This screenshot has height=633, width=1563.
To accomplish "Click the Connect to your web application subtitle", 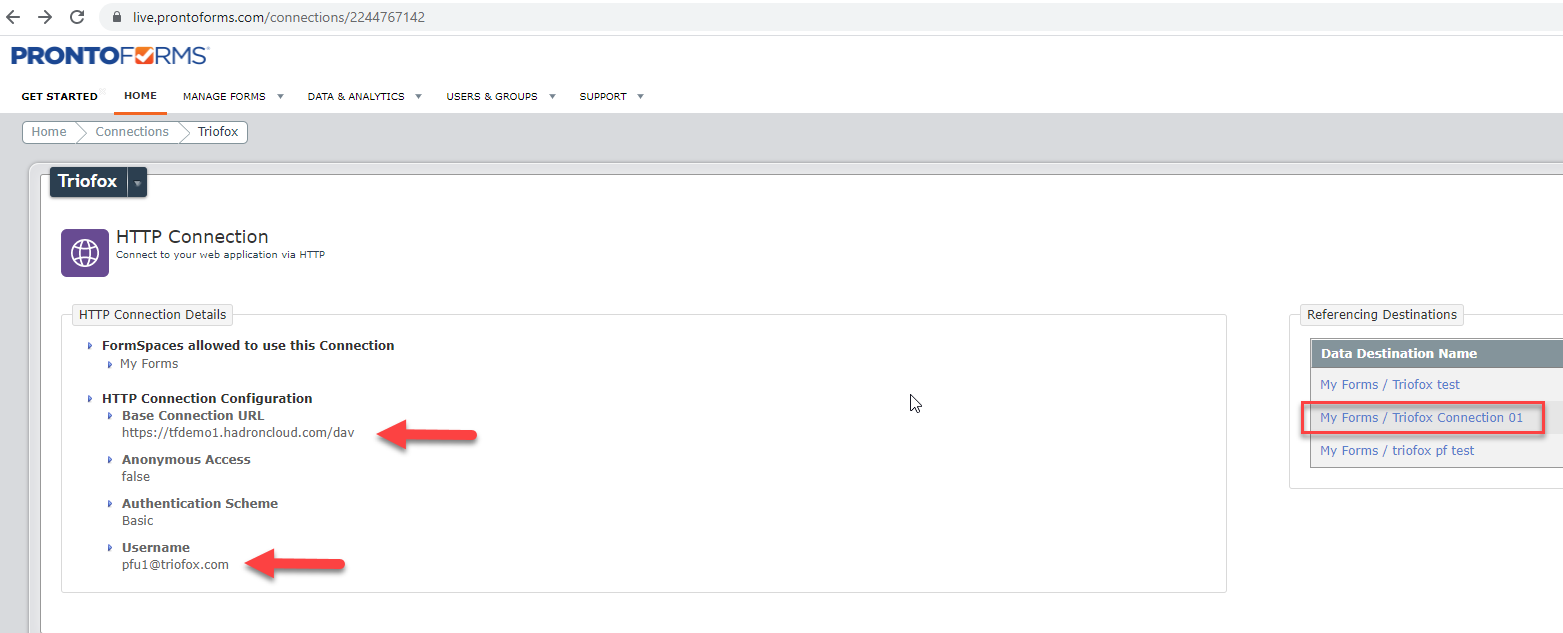I will [x=220, y=255].
